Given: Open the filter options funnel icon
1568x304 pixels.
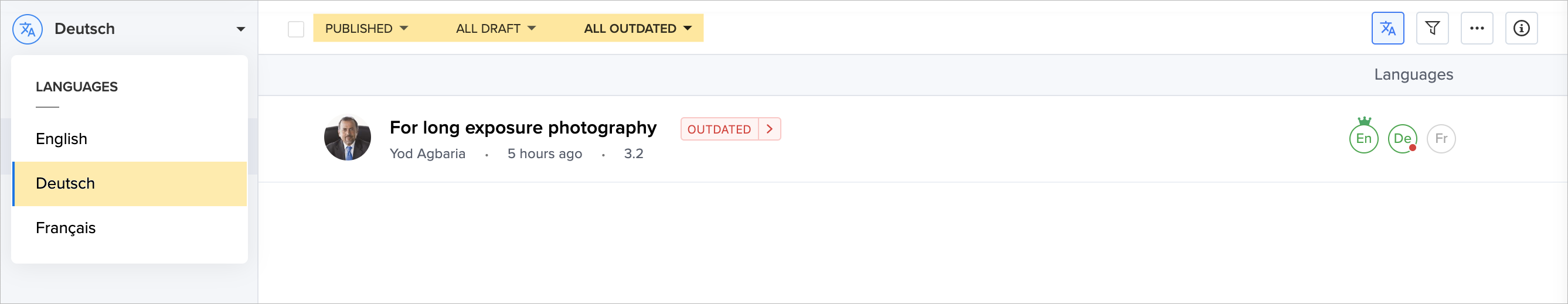Looking at the screenshot, I should click(x=1431, y=29).
